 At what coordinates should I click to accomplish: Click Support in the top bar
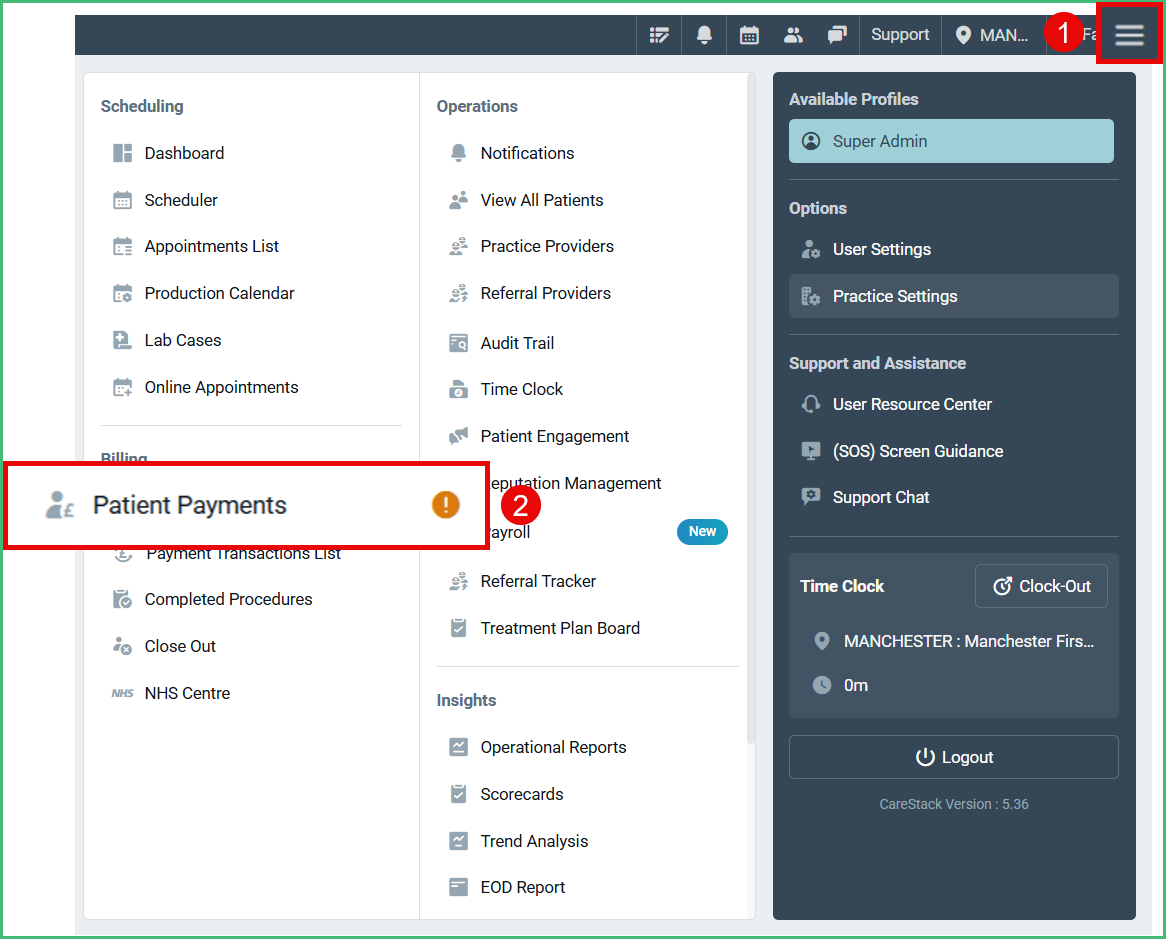900,34
